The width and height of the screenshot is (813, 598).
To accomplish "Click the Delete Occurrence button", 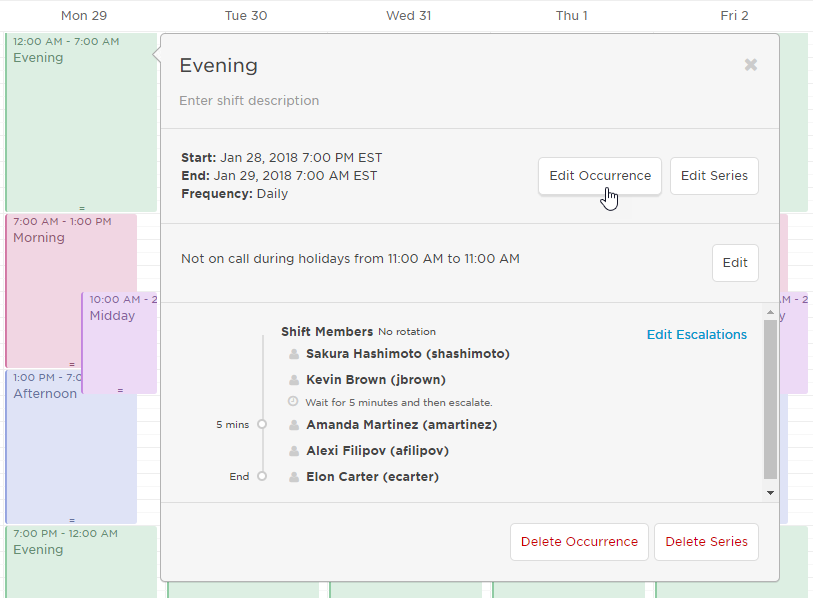I will (579, 541).
